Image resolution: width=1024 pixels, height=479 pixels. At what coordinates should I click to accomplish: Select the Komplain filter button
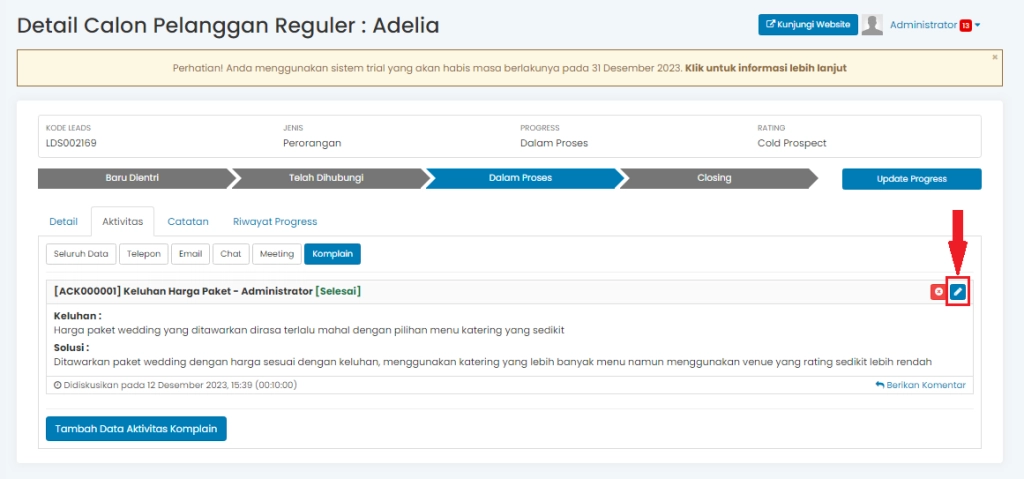click(332, 254)
